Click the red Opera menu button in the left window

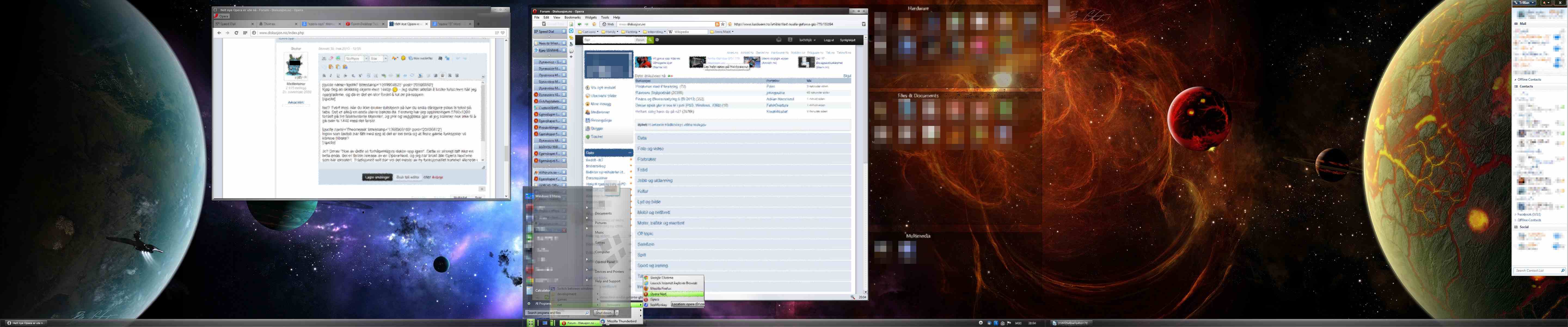(222, 16)
